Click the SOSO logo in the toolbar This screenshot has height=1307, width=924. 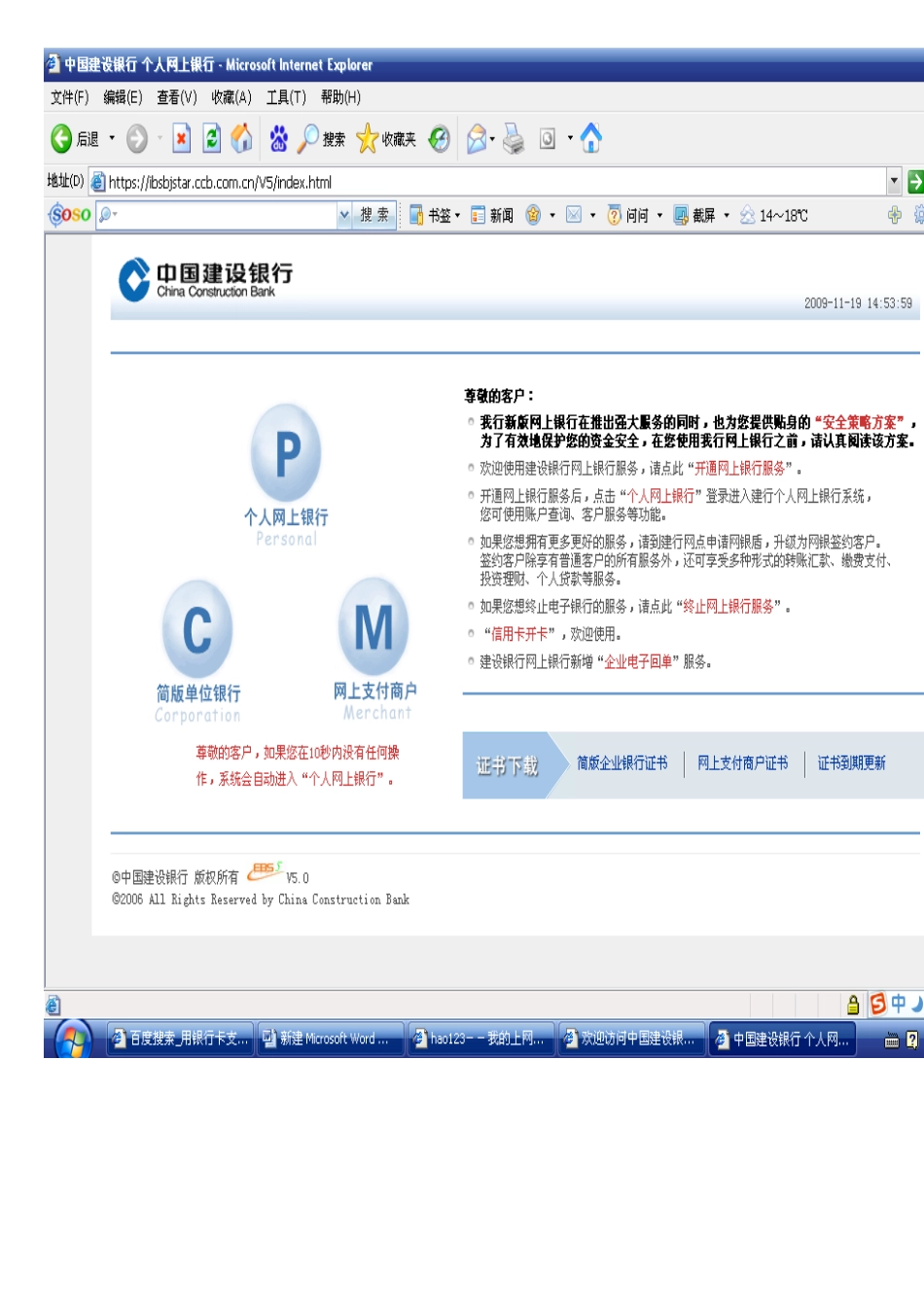(x=70, y=215)
